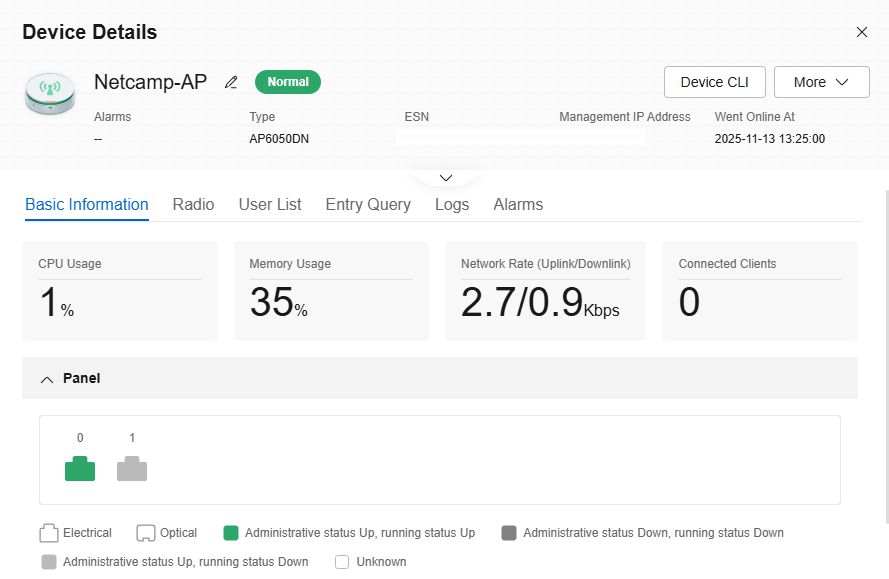Screen dimensions: 889x579
Task: Select green port 0 in Panel
Action: click(x=80, y=469)
